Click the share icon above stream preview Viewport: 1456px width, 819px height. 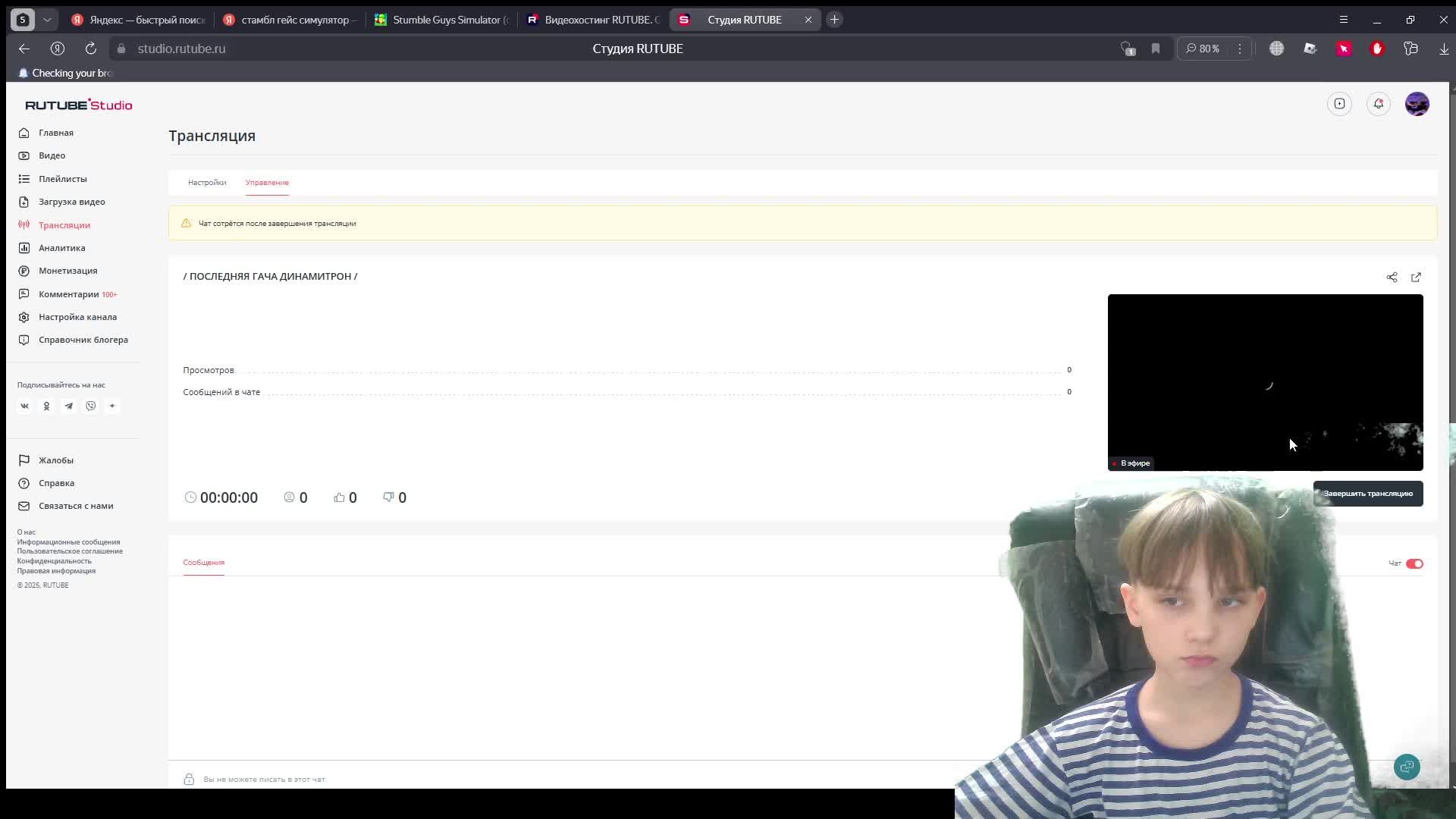click(x=1392, y=278)
